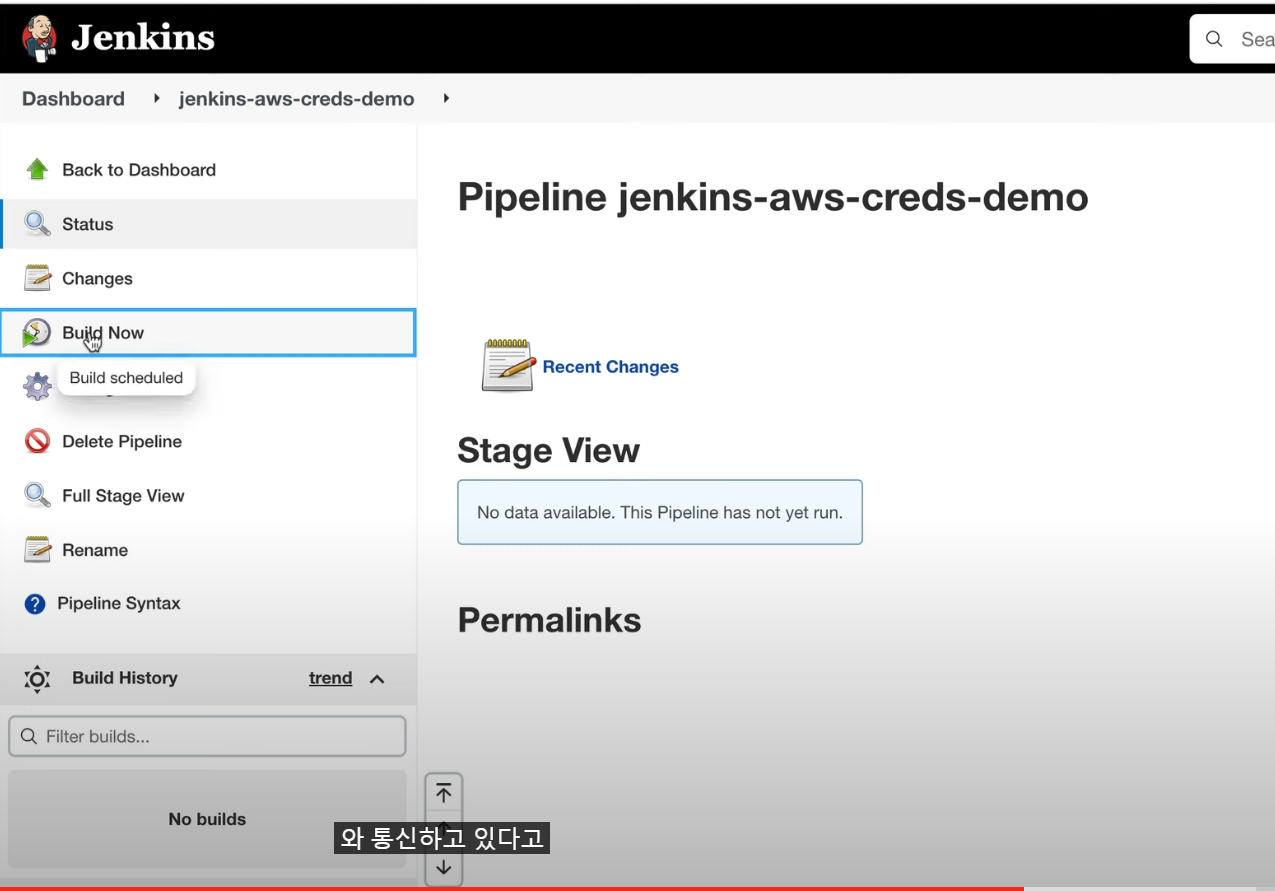Click the No builds text
The image size is (1275, 891).
pyautogui.click(x=207, y=819)
